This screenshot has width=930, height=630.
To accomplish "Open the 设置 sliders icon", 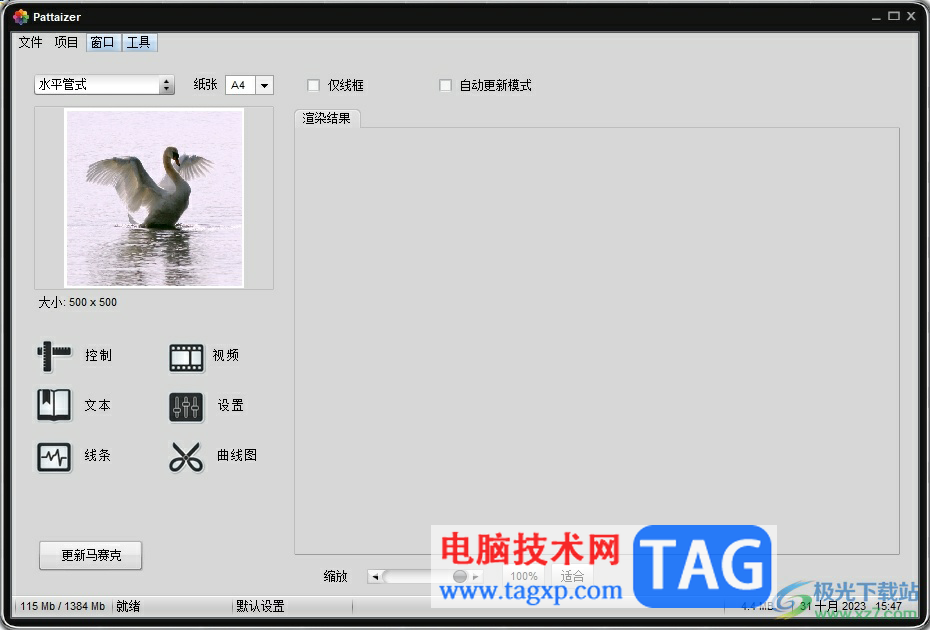I will click(186, 408).
